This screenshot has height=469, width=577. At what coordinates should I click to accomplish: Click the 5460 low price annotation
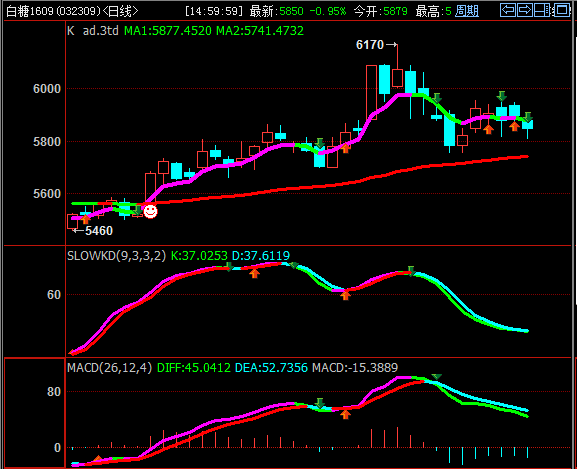point(99,231)
